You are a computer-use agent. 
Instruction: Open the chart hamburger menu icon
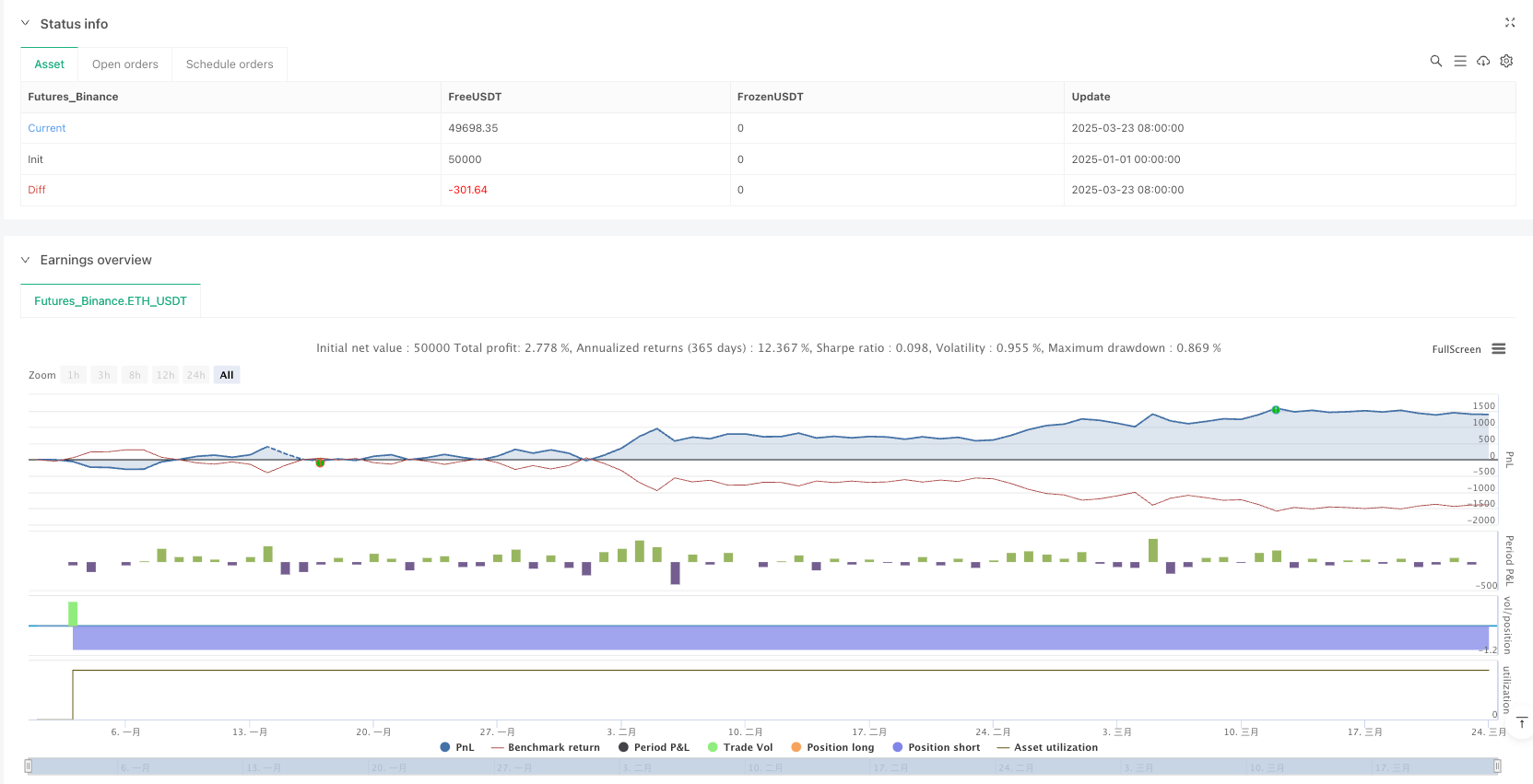1499,349
